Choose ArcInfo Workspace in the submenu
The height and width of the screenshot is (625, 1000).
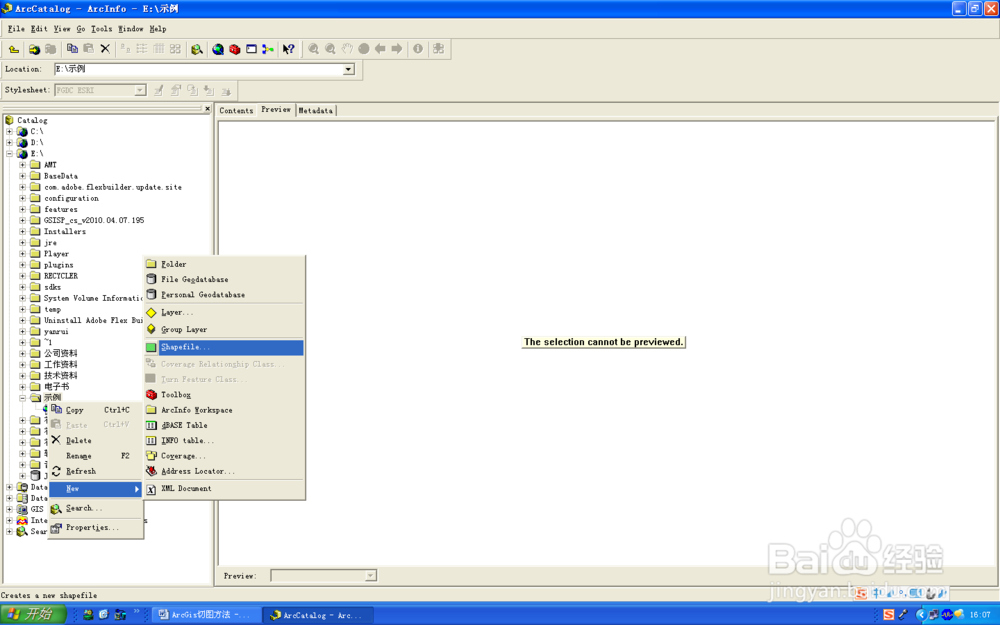(224, 410)
